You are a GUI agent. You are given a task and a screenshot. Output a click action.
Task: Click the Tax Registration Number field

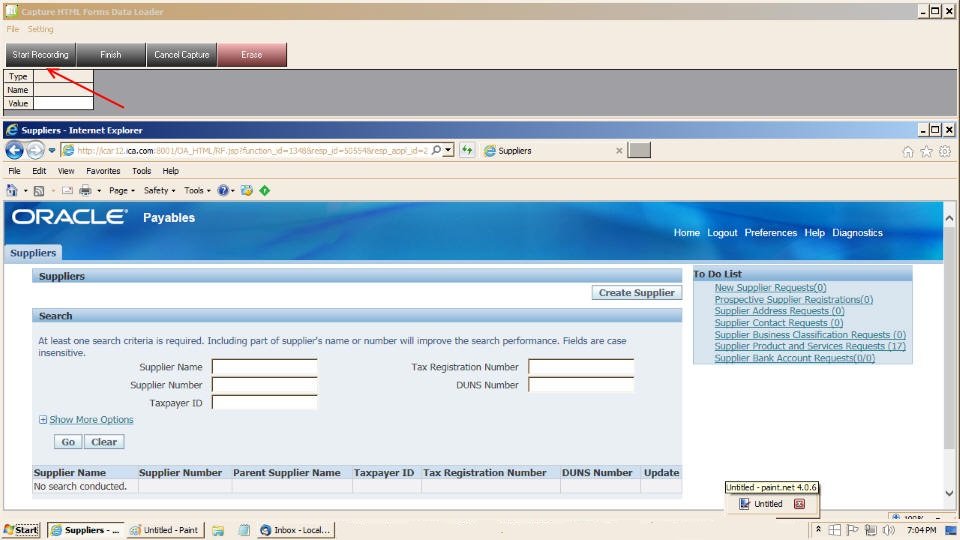point(581,367)
